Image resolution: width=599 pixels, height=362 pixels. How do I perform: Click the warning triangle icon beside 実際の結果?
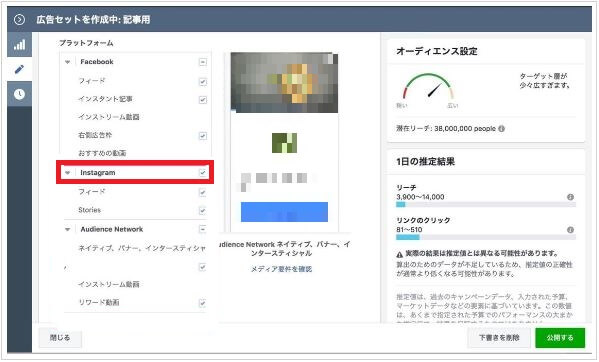tap(400, 254)
